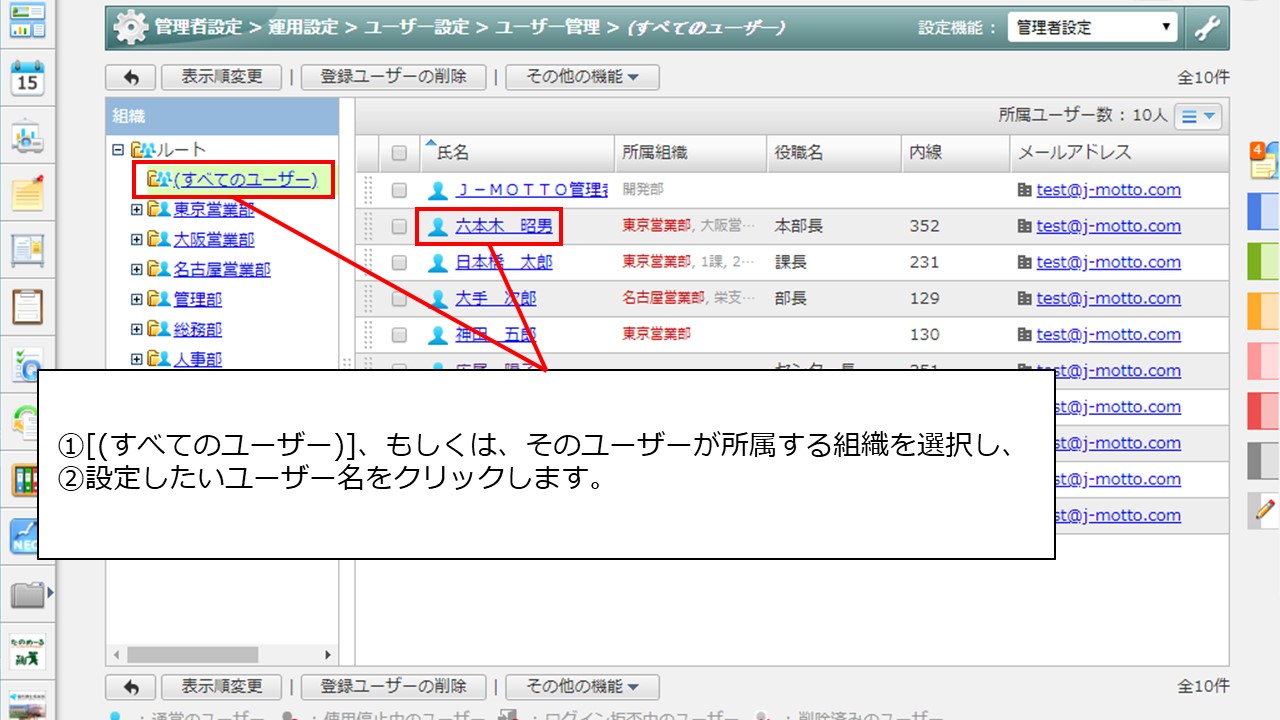Open user 六本木 昭男 link
The height and width of the screenshot is (720, 1280).
click(503, 226)
